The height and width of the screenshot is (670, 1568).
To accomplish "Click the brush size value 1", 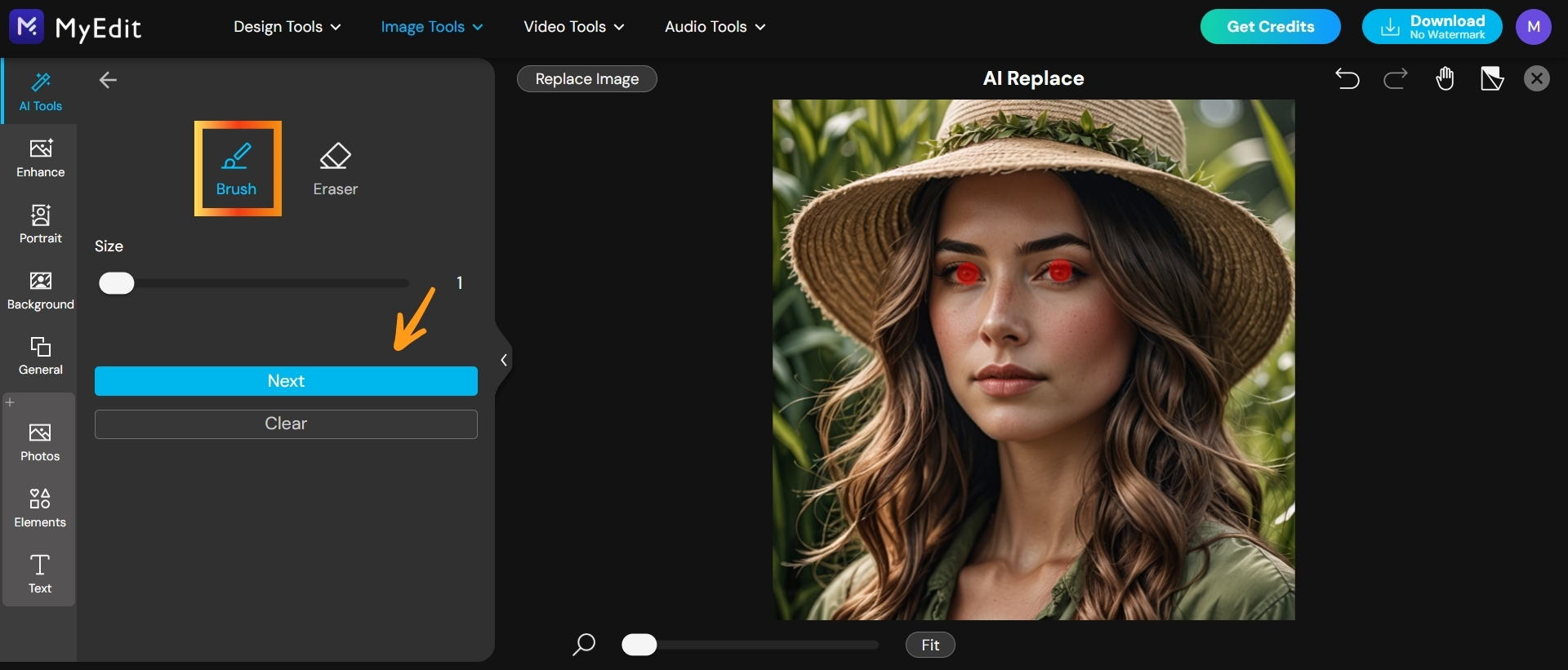I will tap(460, 283).
